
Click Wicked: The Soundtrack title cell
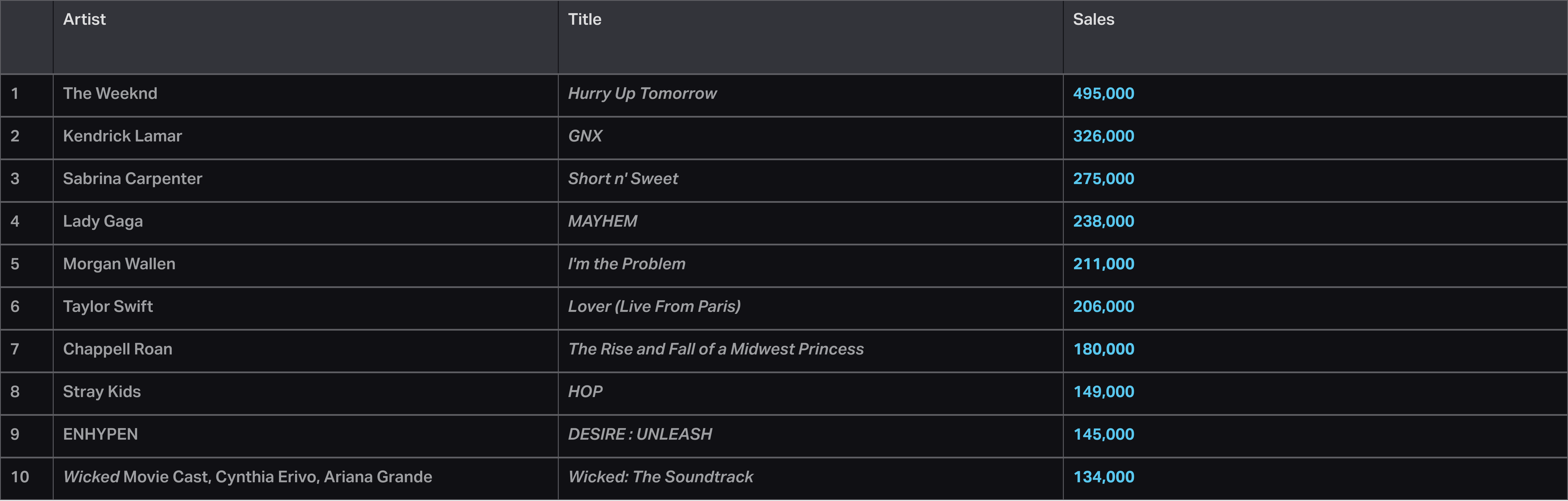[660, 477]
